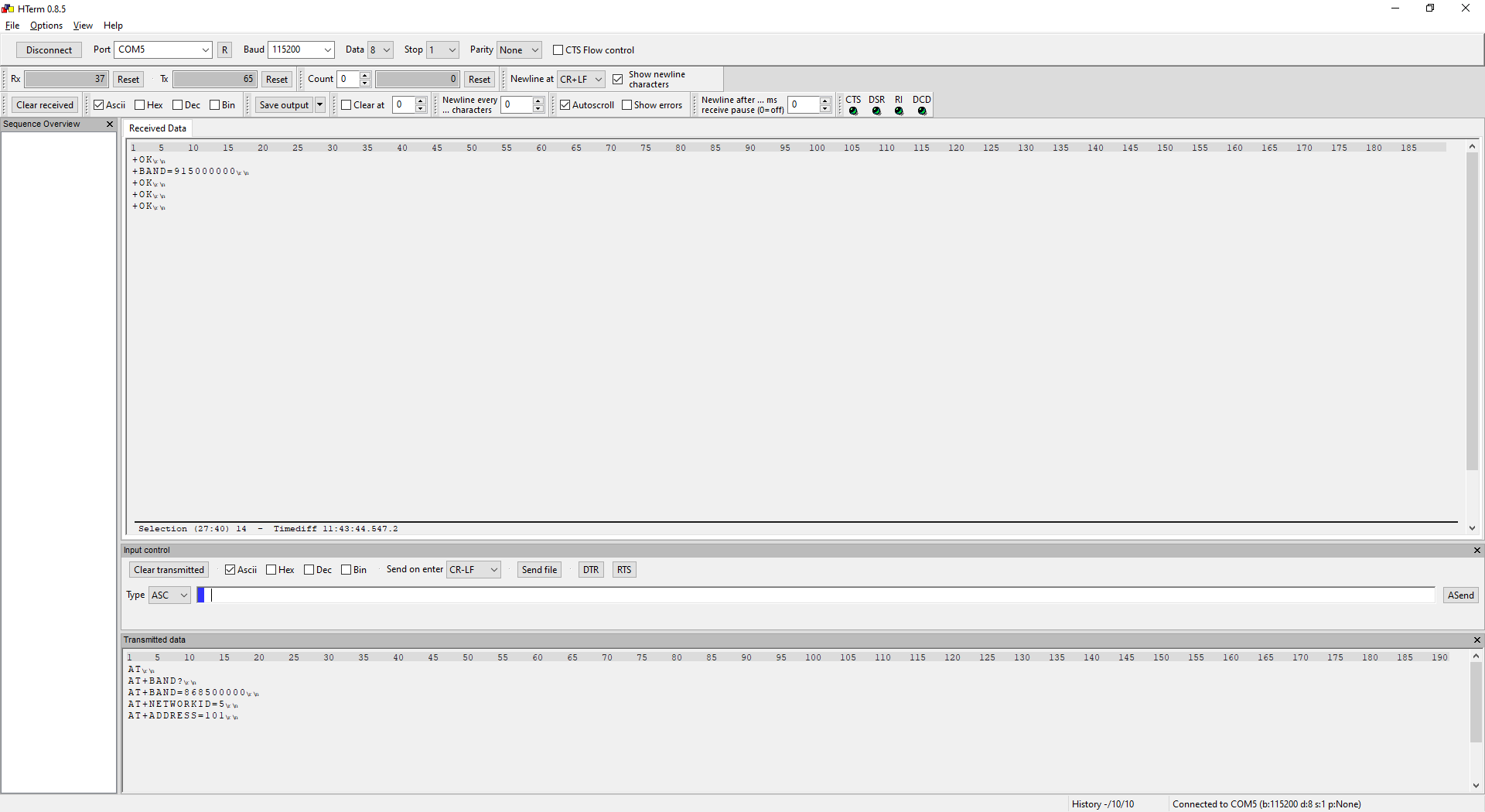Toggle Hex display of received data

pyautogui.click(x=138, y=104)
